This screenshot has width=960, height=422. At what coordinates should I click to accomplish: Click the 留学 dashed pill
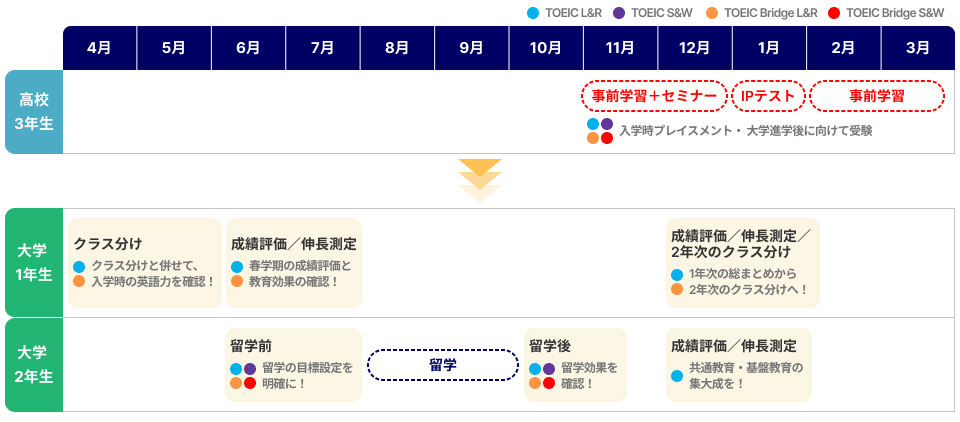(x=443, y=365)
